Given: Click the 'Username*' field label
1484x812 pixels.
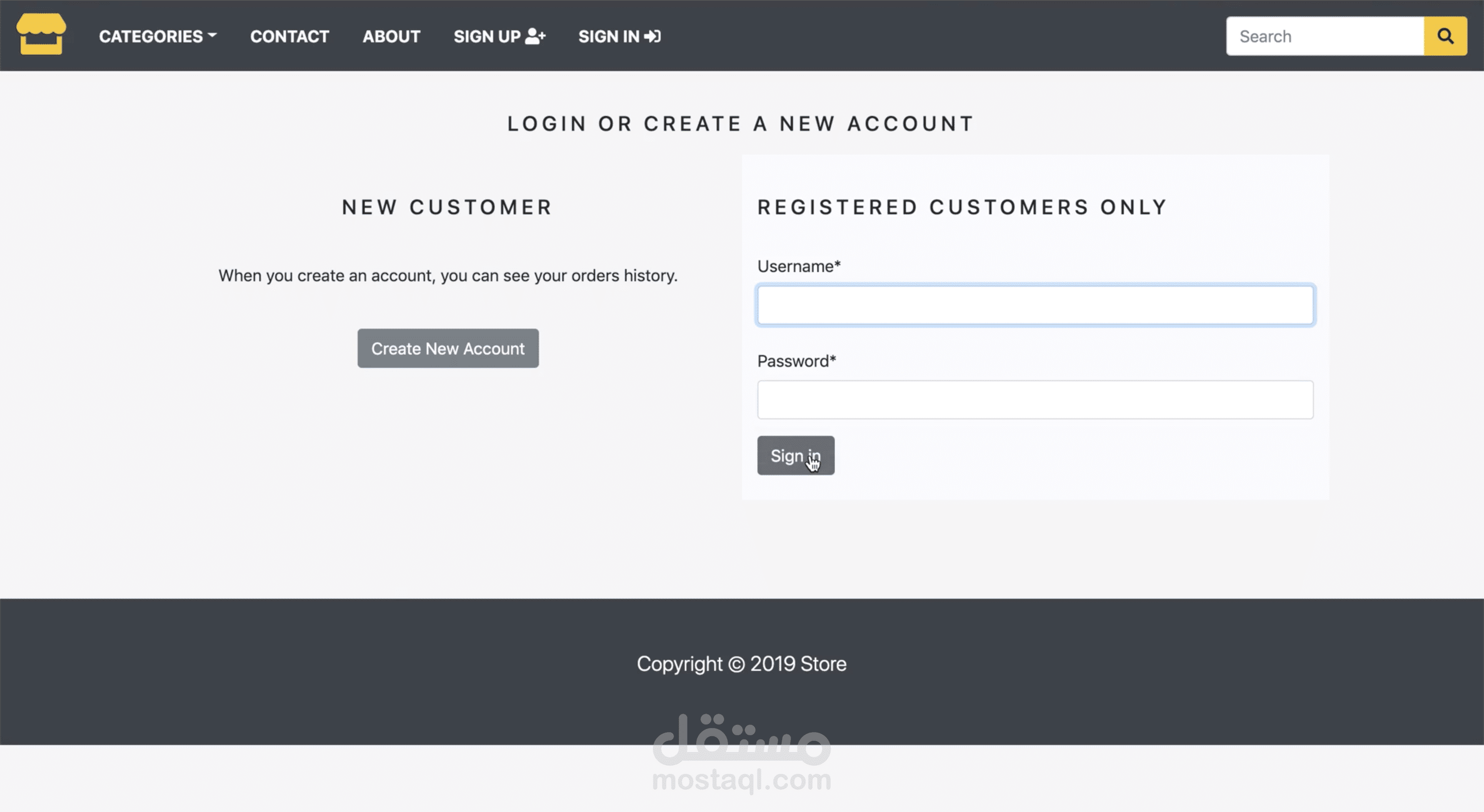Looking at the screenshot, I should tap(799, 266).
